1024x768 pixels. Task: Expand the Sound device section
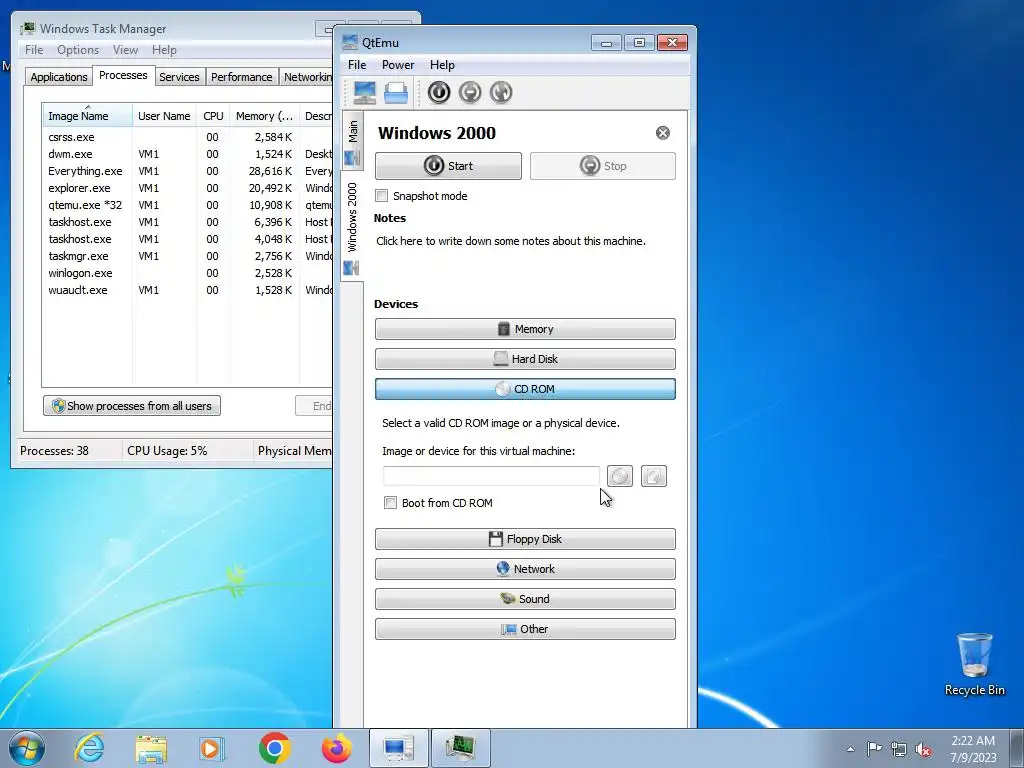click(x=525, y=600)
